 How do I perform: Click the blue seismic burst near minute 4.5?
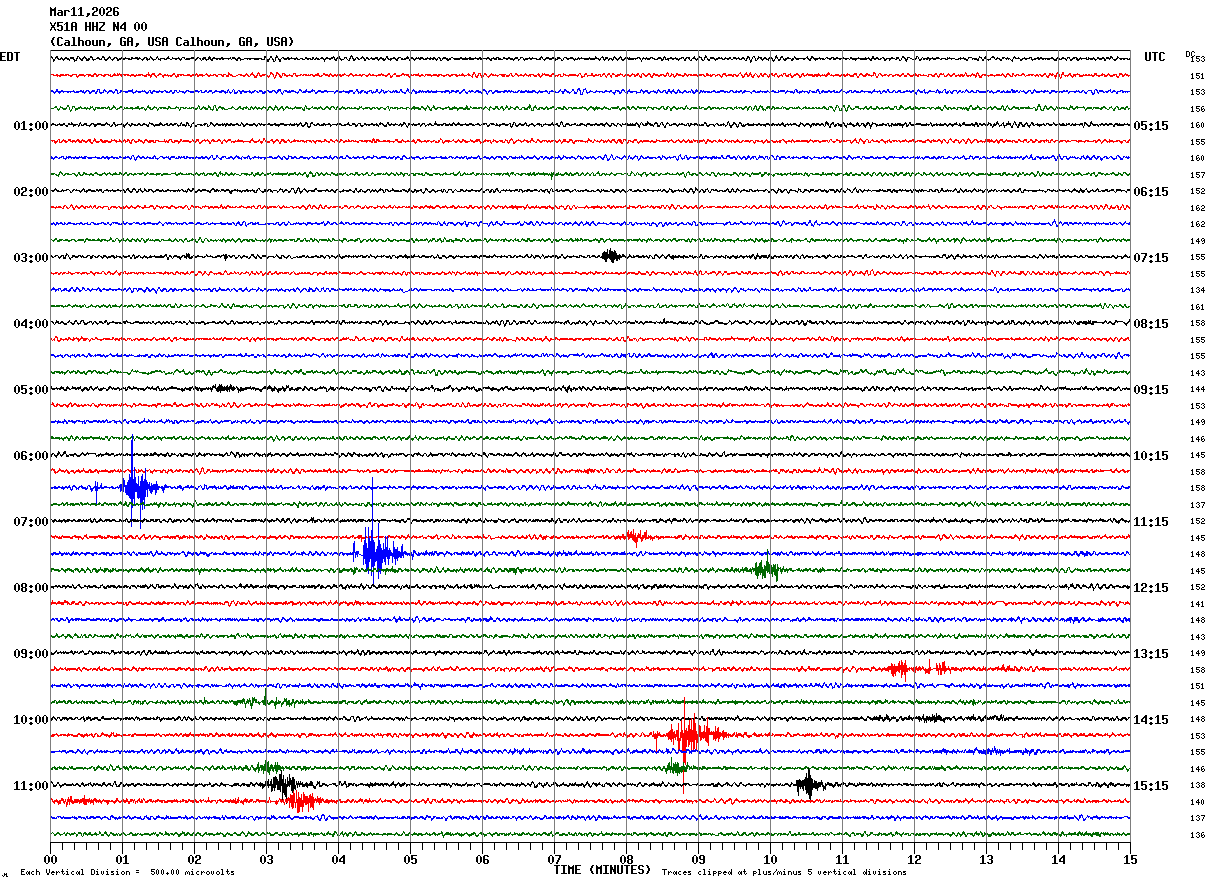click(375, 552)
